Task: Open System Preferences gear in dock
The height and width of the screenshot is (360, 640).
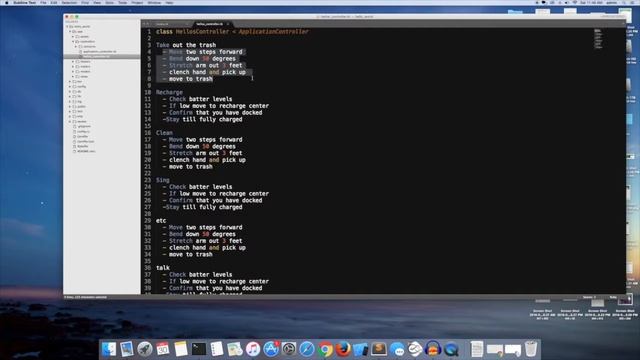Action: [289, 349]
